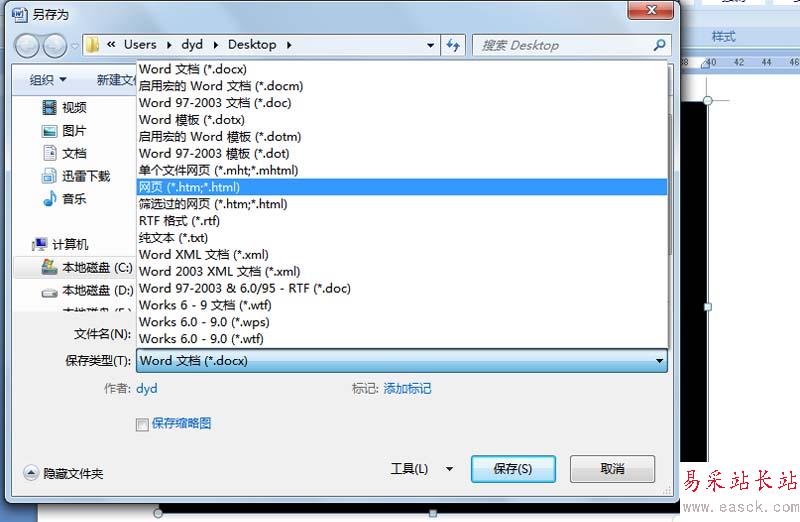Click Desktop in the address path

pos(252,45)
